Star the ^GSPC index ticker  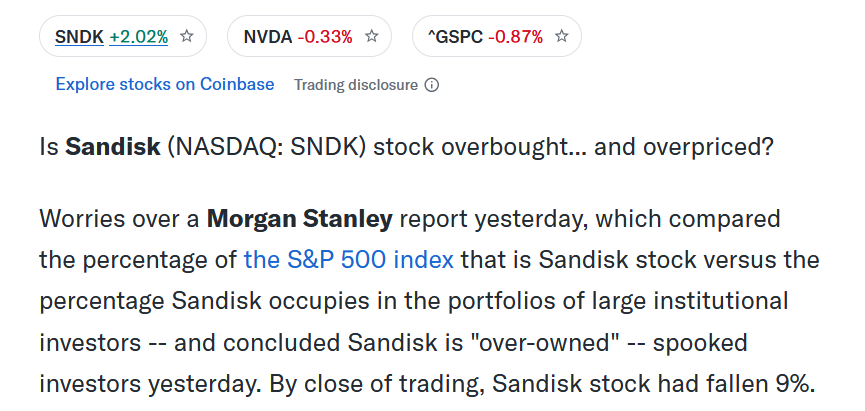[x=562, y=36]
